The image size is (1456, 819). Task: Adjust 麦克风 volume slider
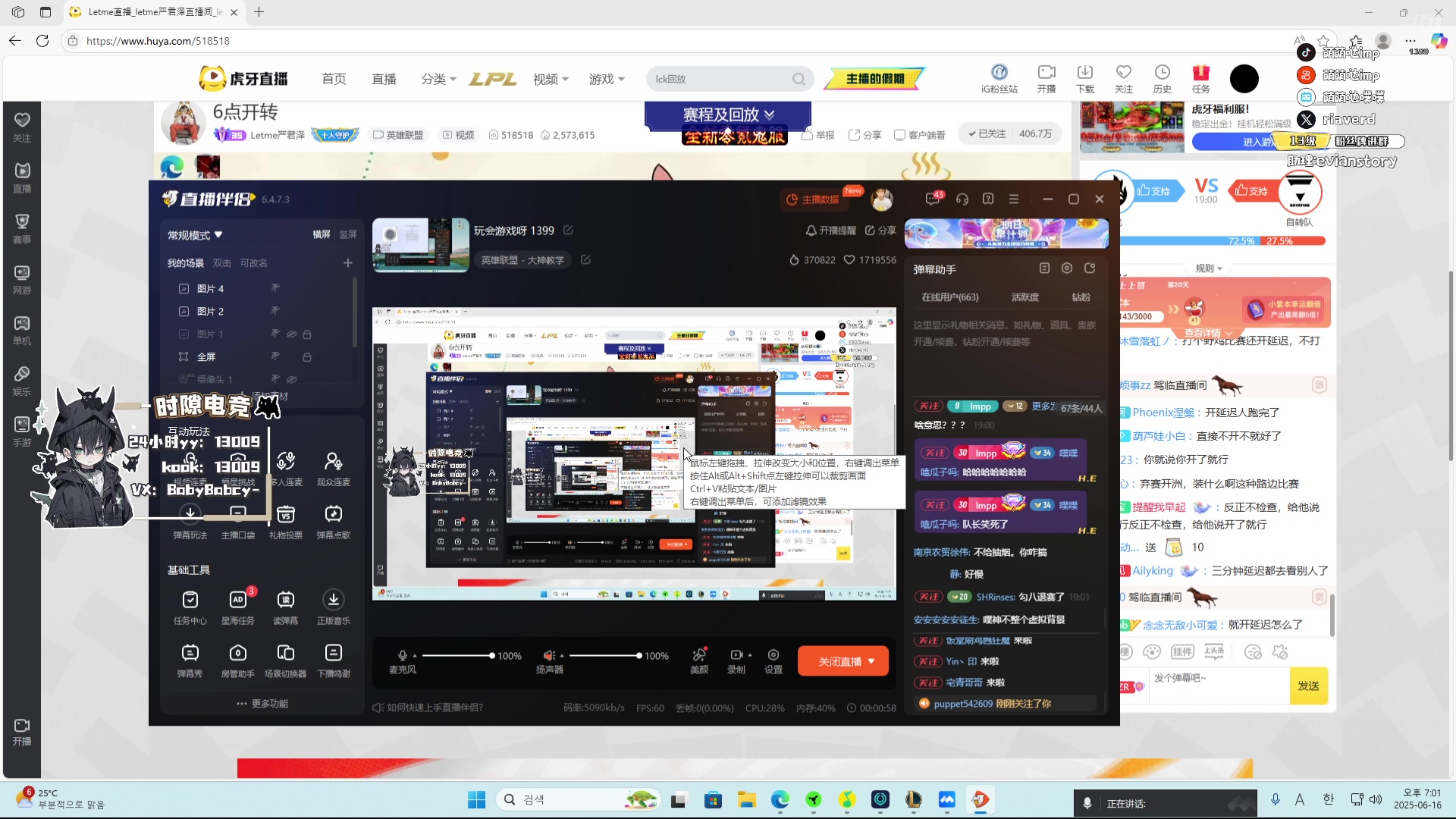tap(458, 655)
